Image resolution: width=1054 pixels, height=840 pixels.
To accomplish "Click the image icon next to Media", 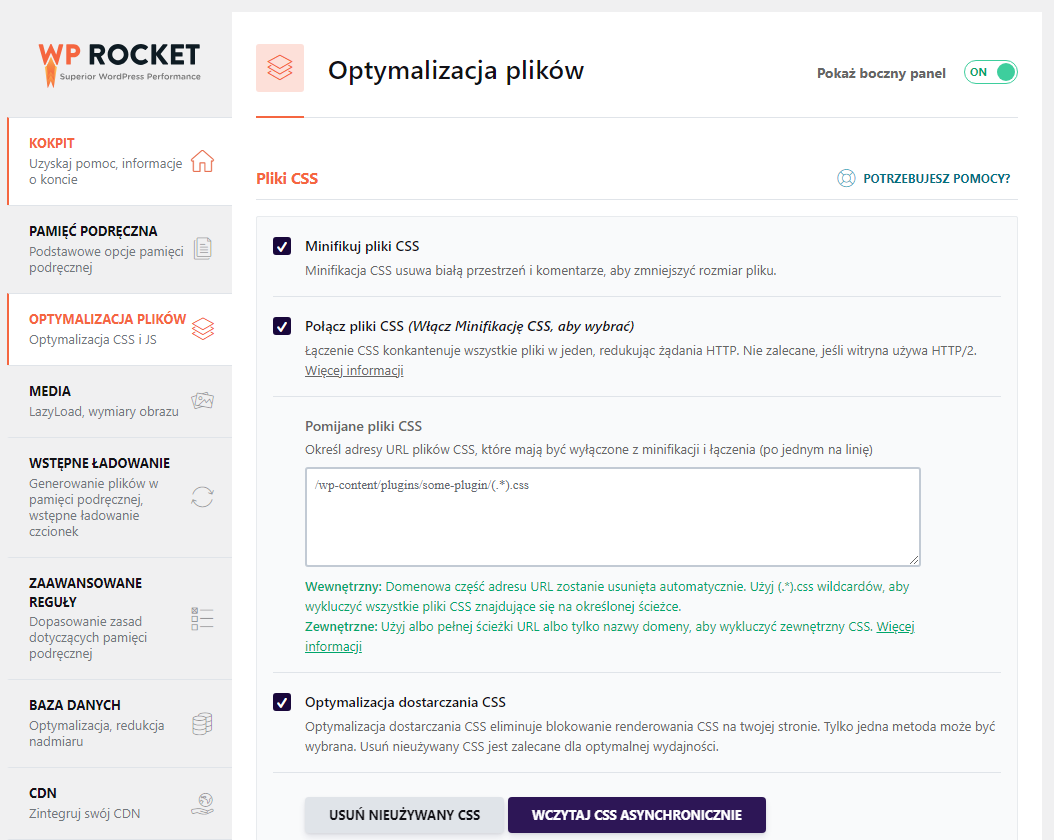I will click(x=202, y=401).
